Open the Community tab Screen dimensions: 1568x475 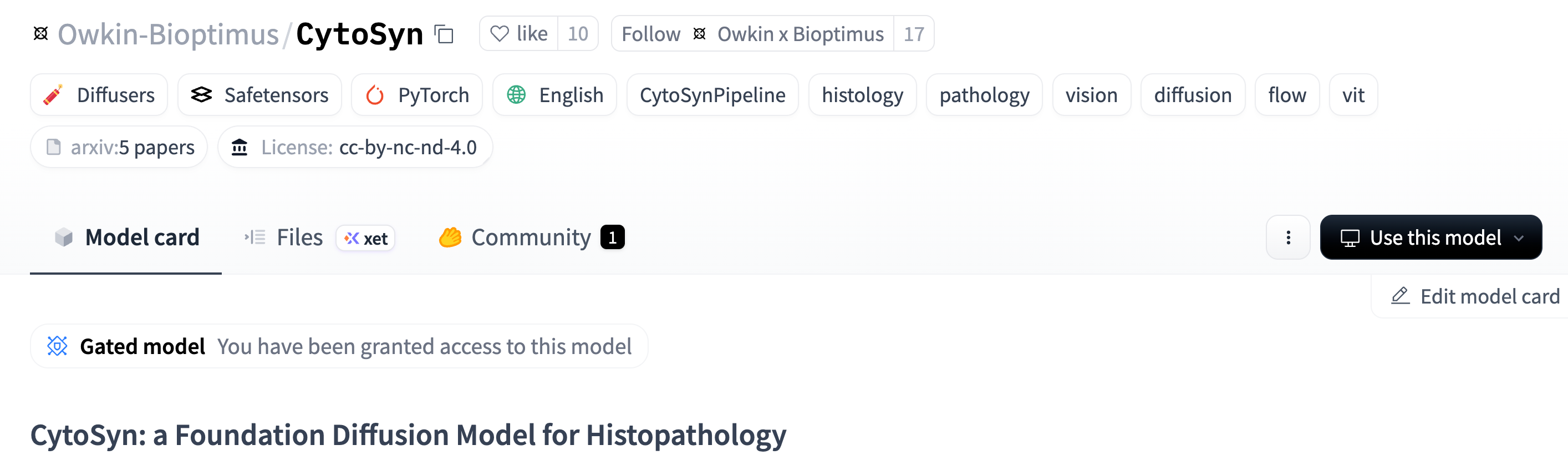(530, 238)
